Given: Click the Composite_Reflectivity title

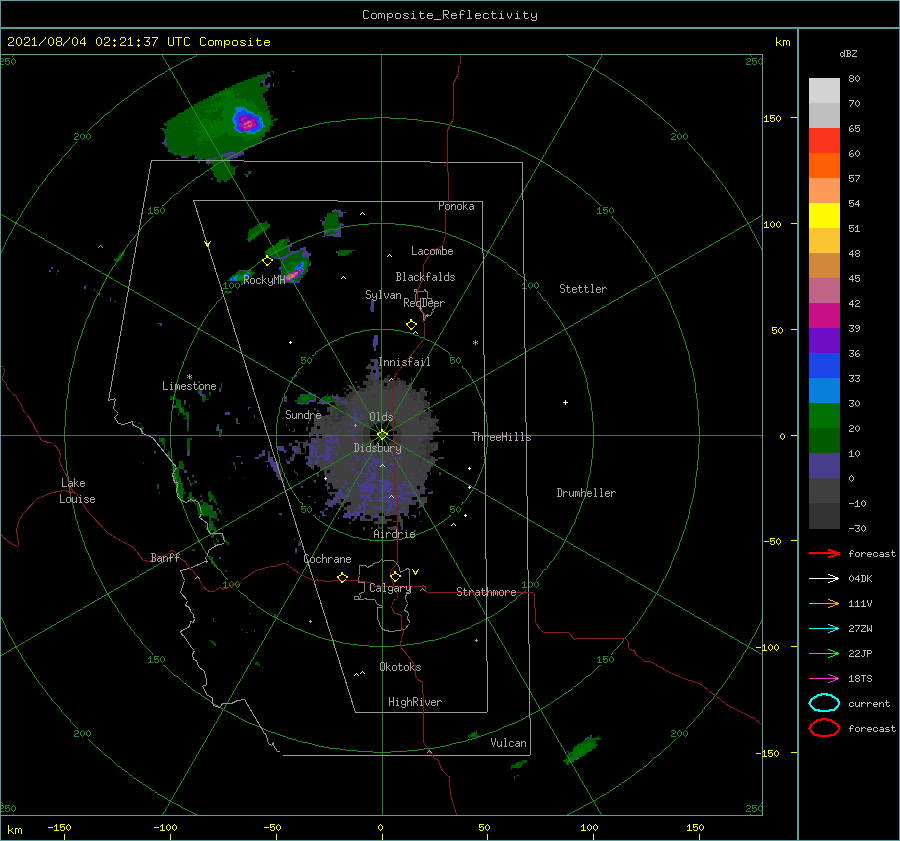Looking at the screenshot, I should [x=450, y=15].
